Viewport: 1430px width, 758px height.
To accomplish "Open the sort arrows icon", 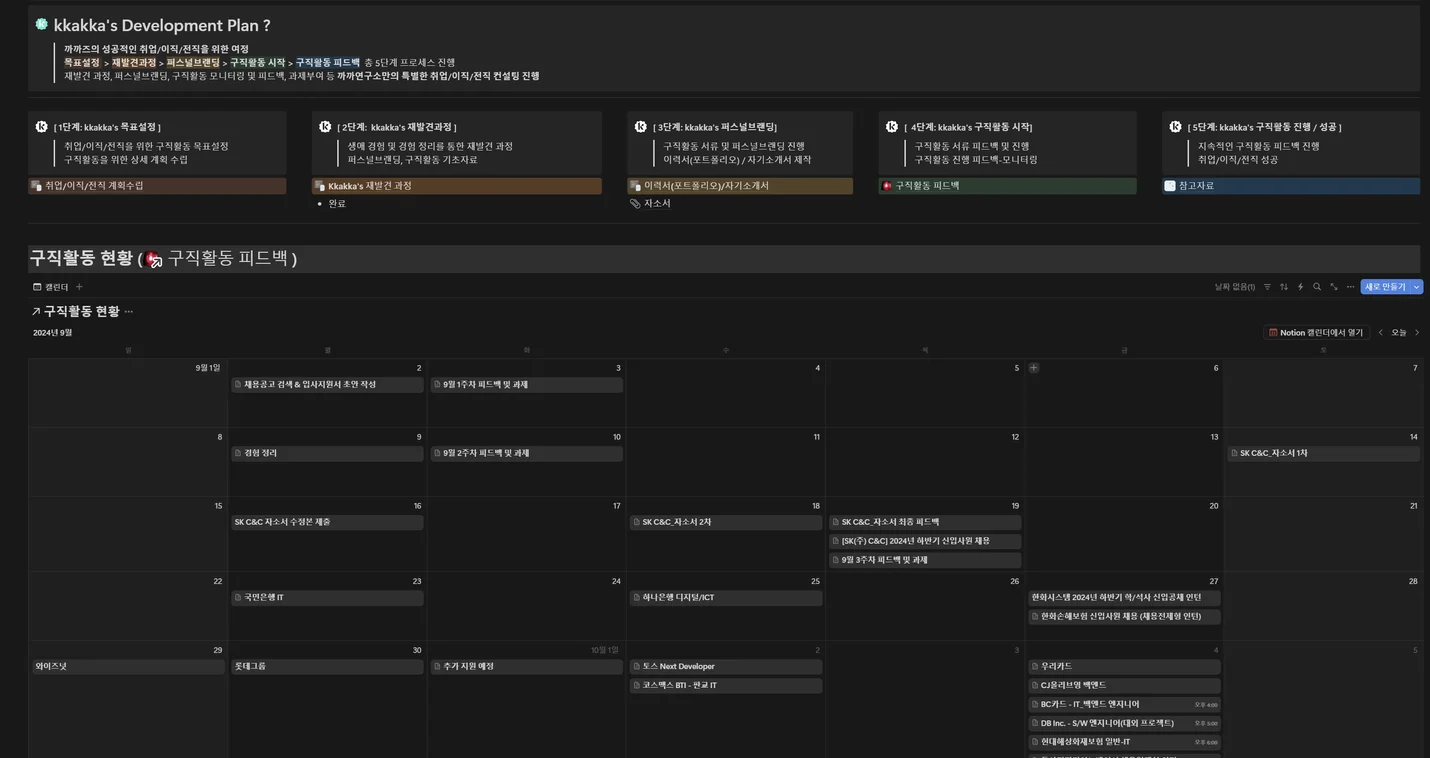I will pos(1284,287).
